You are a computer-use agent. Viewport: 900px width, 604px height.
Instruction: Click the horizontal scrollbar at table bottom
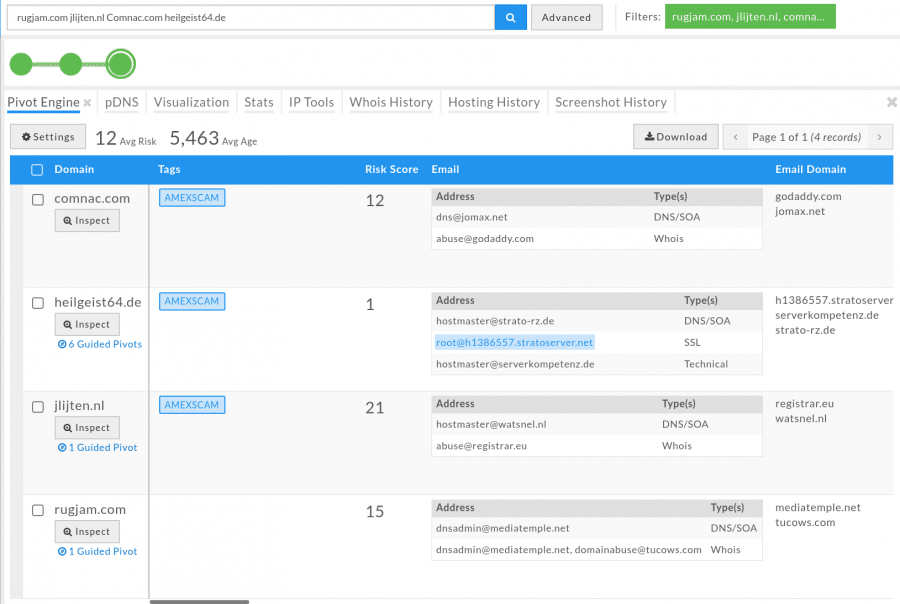(x=199, y=602)
